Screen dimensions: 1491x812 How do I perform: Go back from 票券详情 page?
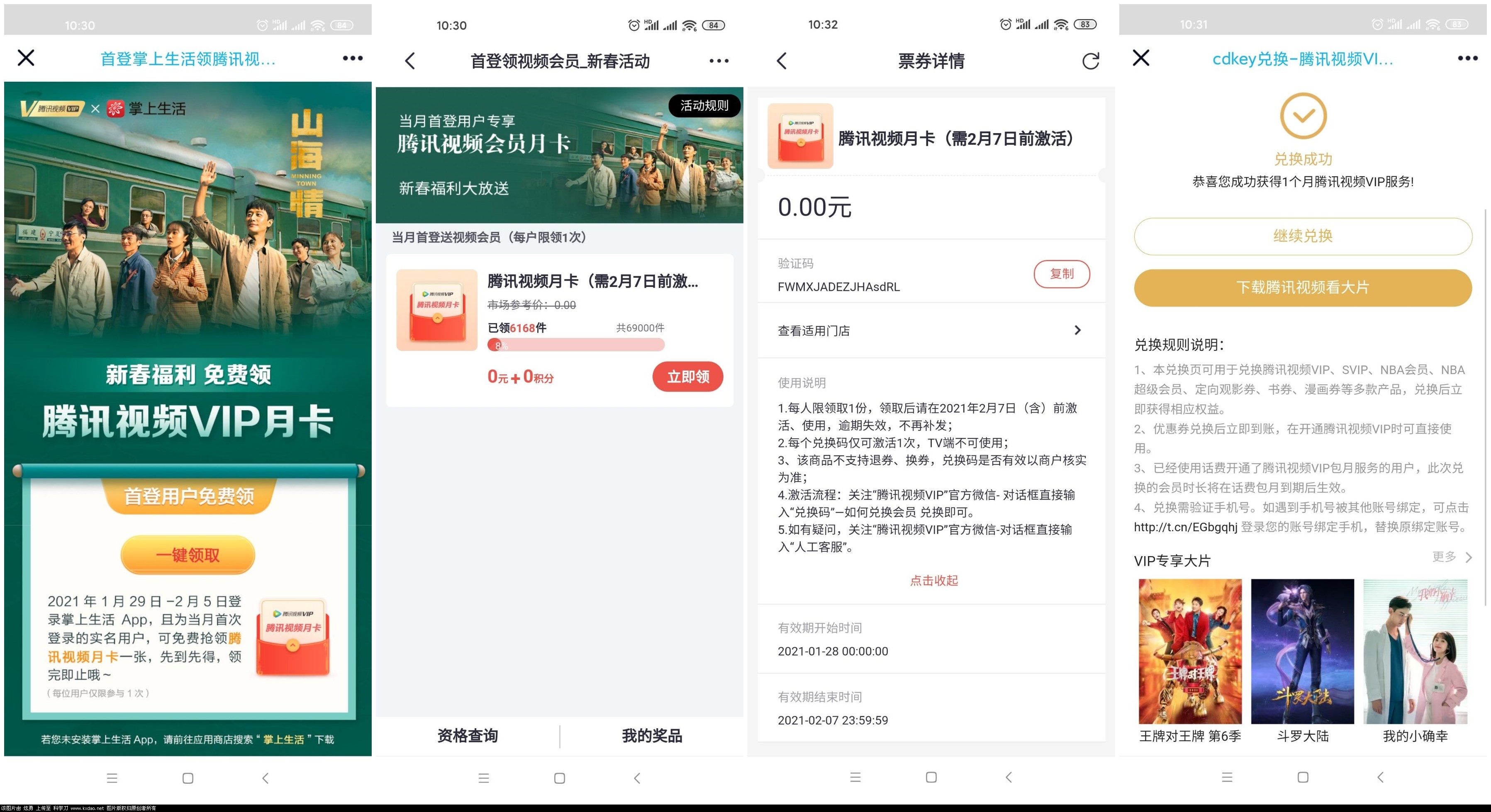pyautogui.click(x=782, y=61)
